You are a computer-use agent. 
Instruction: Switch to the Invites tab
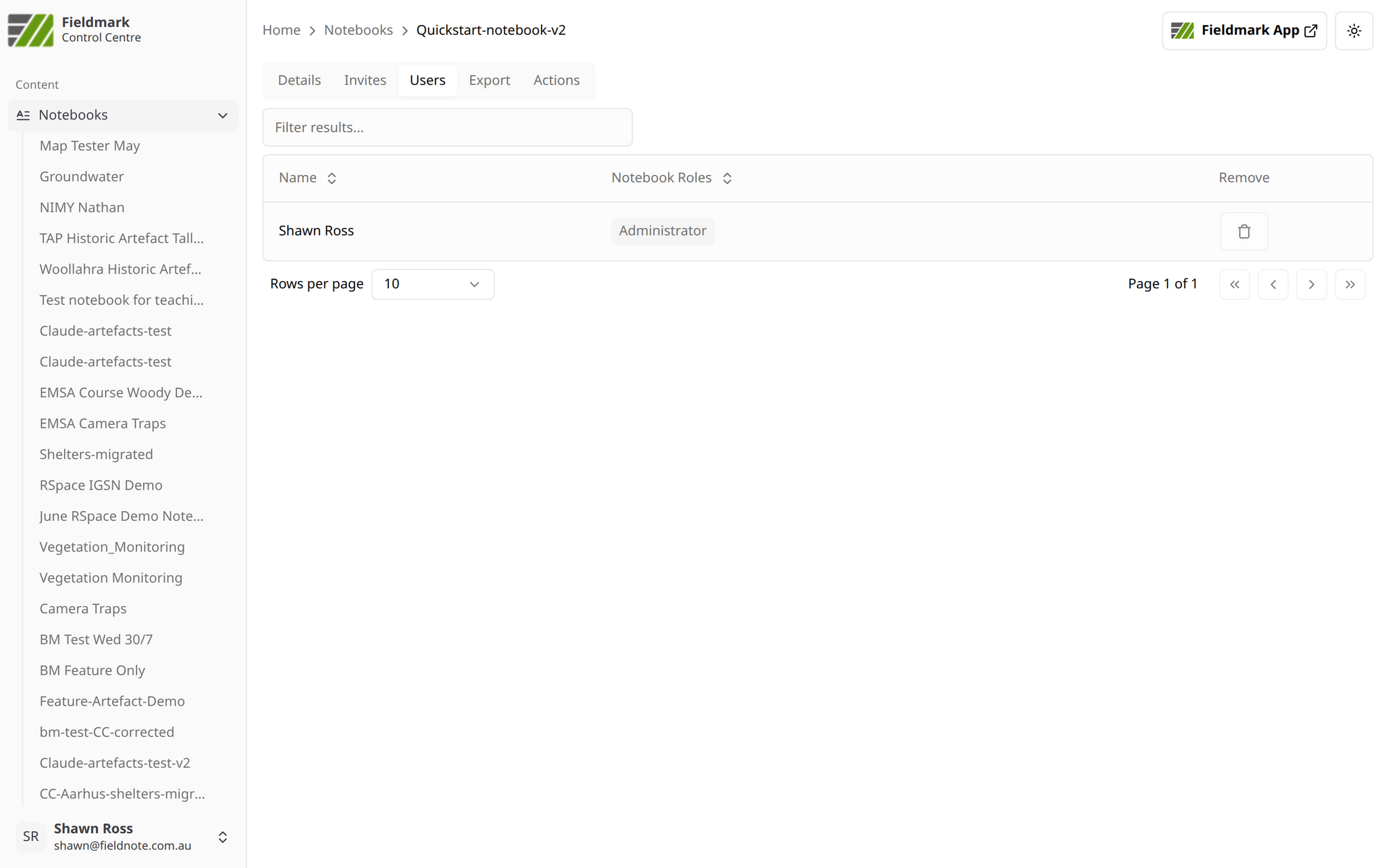pyautogui.click(x=365, y=80)
